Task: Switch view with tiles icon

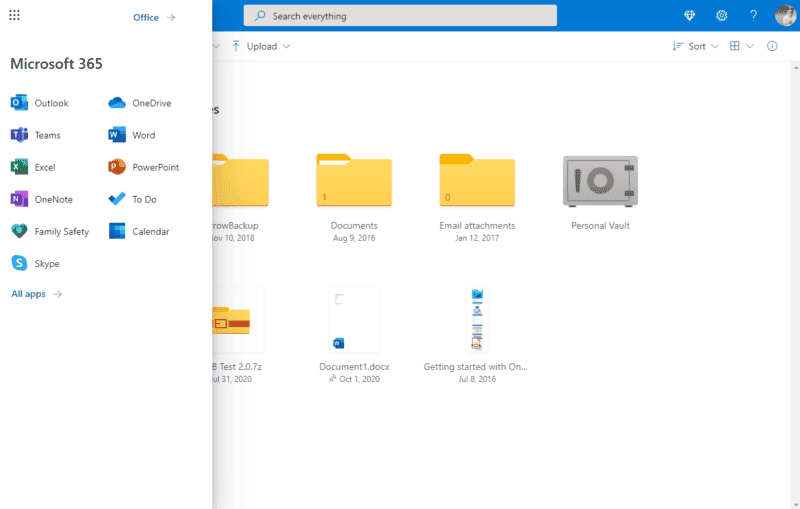Action: [x=735, y=46]
